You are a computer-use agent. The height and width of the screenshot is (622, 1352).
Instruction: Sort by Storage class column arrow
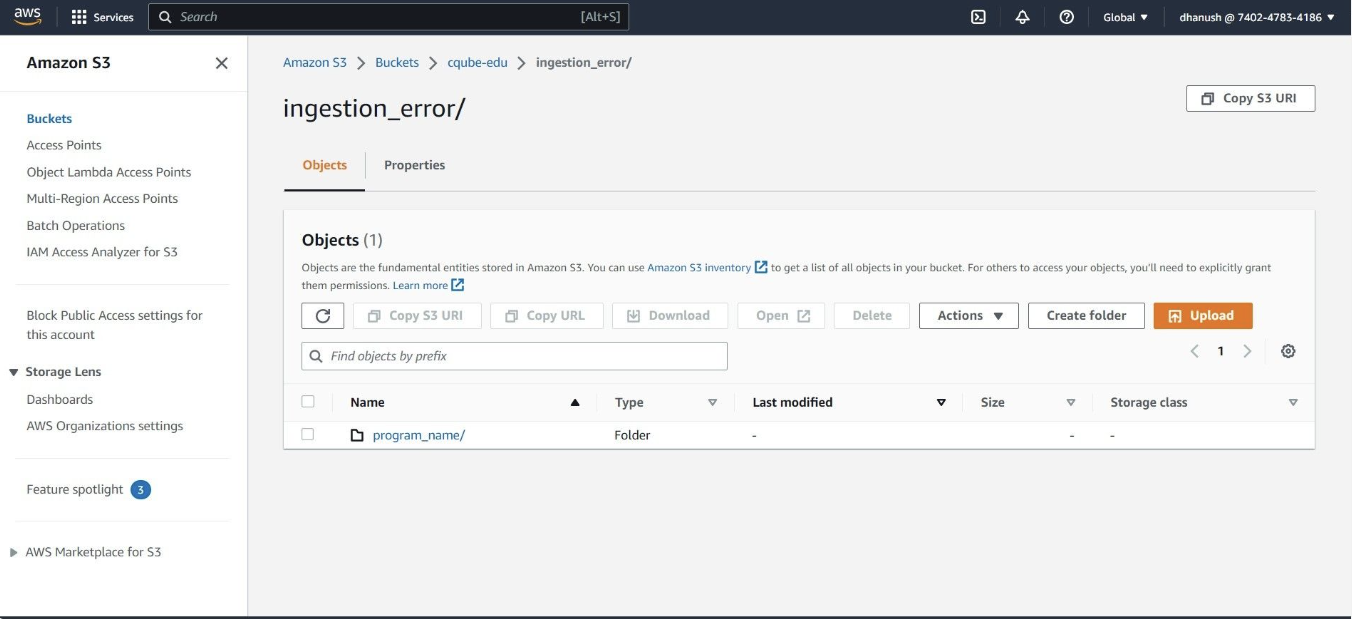[x=1293, y=402]
